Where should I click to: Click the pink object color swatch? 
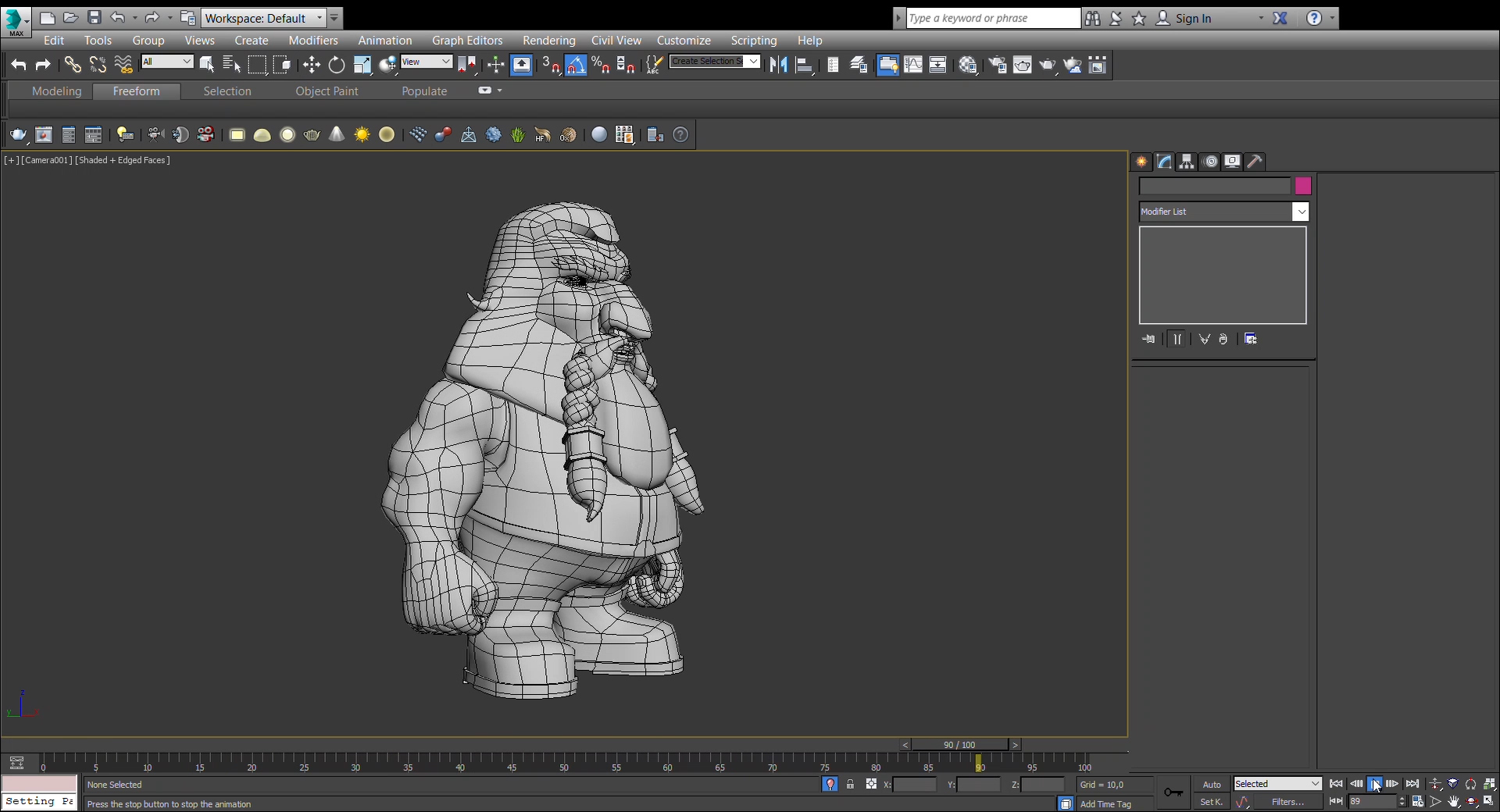(x=1302, y=186)
